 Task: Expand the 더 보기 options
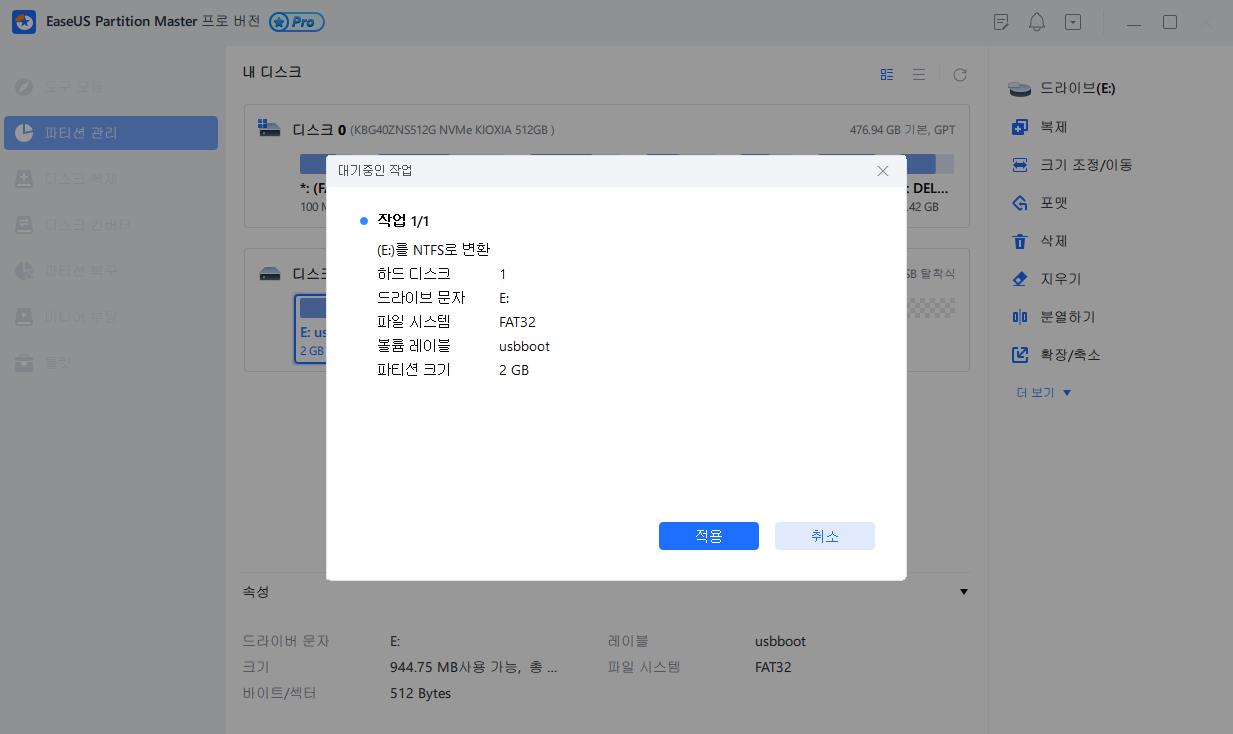point(1043,392)
